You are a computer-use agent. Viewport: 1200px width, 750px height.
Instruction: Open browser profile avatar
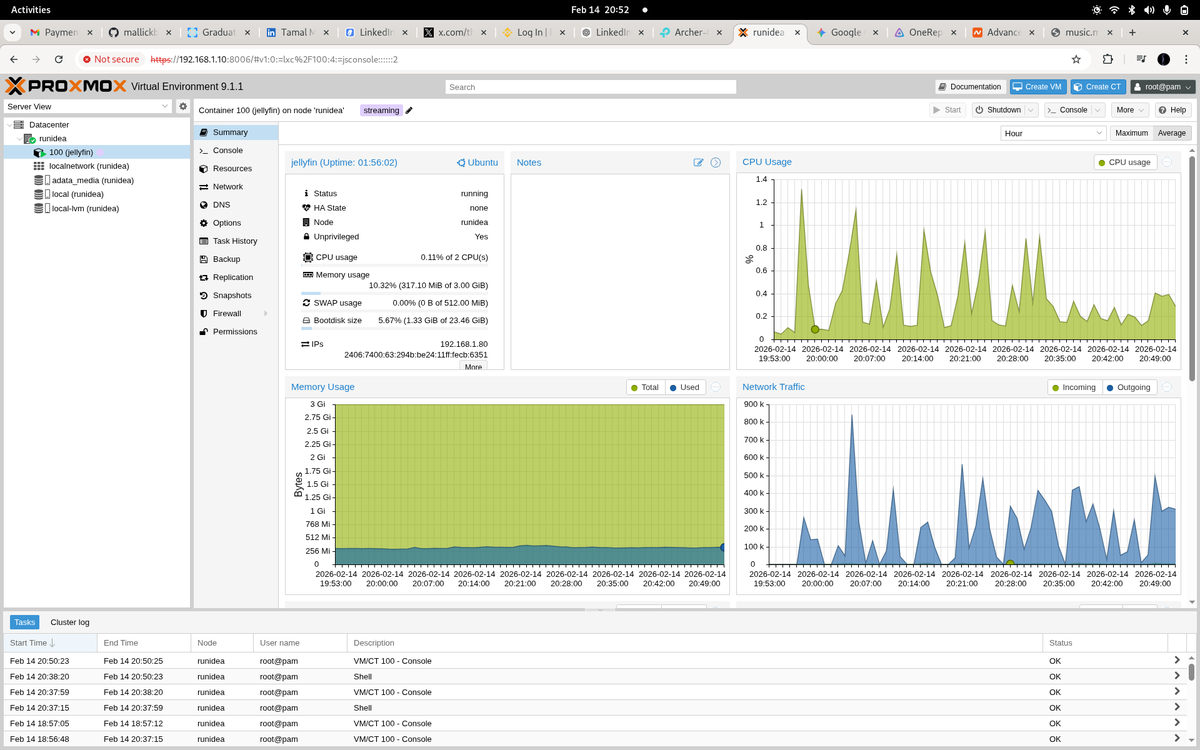1164,59
